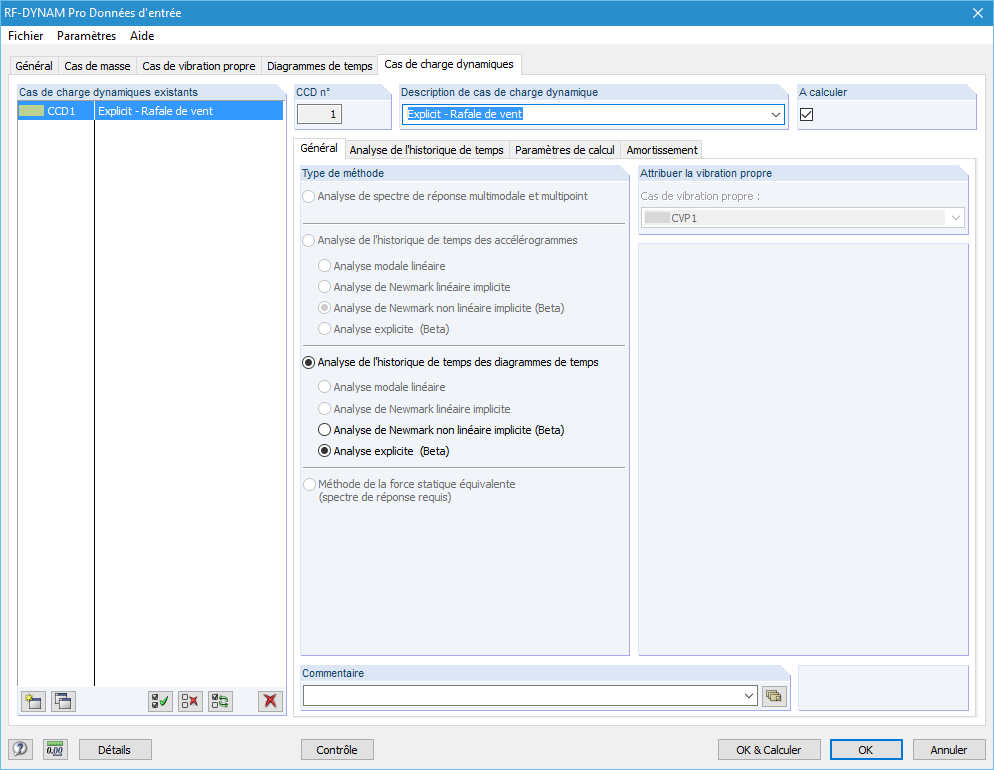The image size is (994, 770).
Task: Copy the selected dynamic load case
Action: tap(63, 701)
